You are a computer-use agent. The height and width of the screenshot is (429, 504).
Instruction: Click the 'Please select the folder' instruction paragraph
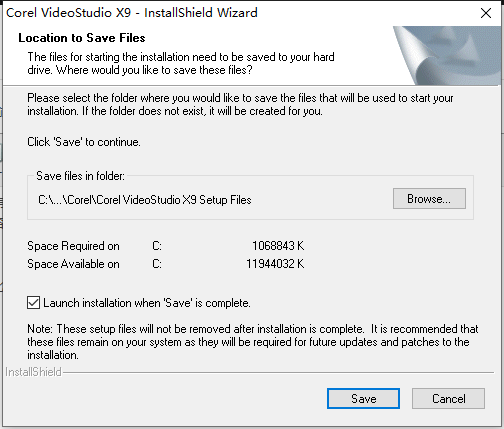[x=240, y=104]
